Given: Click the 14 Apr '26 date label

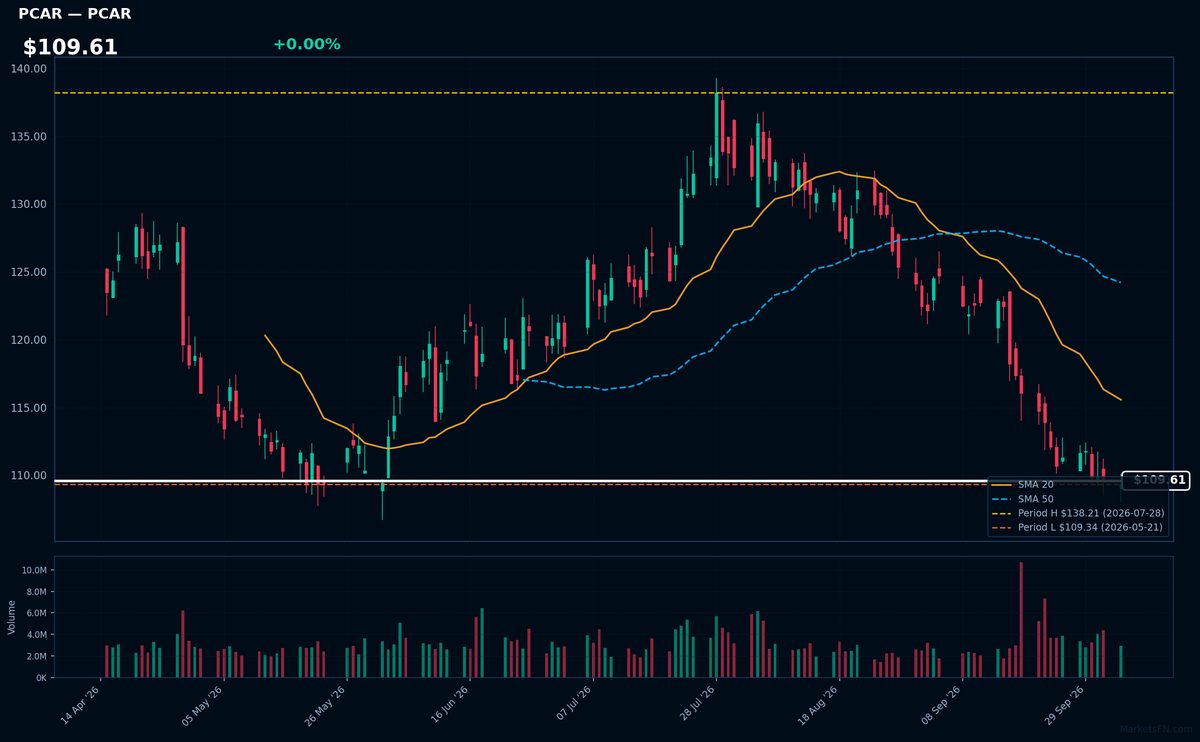Looking at the screenshot, I should [80, 706].
